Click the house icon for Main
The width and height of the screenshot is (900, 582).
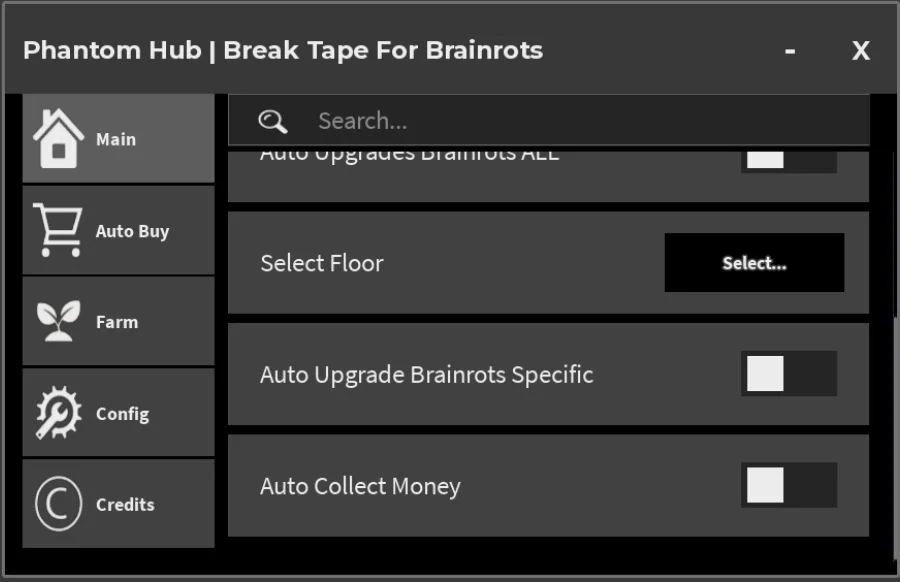(x=58, y=138)
